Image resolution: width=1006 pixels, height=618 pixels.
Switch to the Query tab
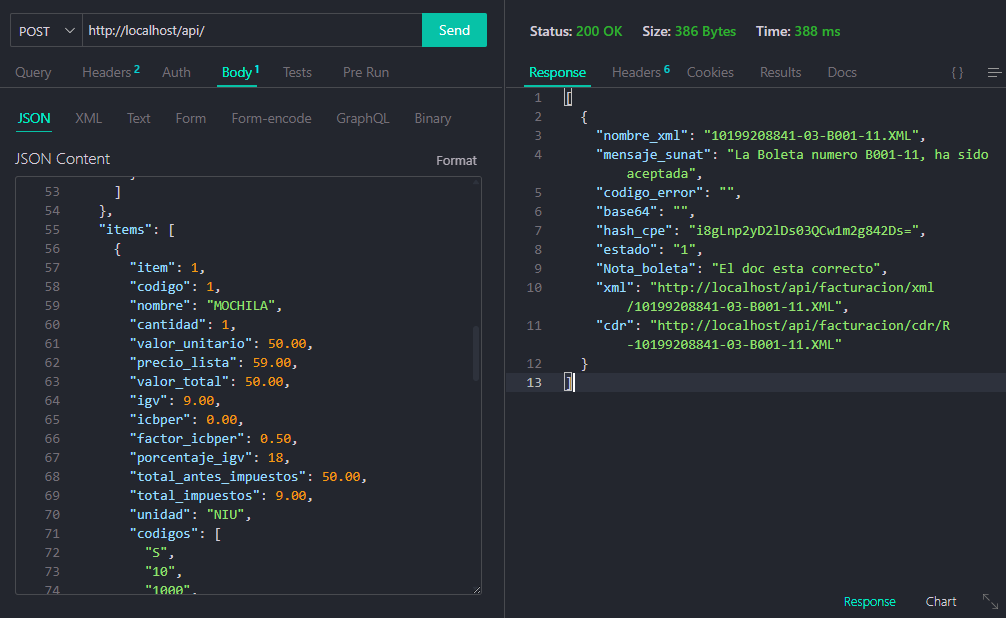[33, 72]
